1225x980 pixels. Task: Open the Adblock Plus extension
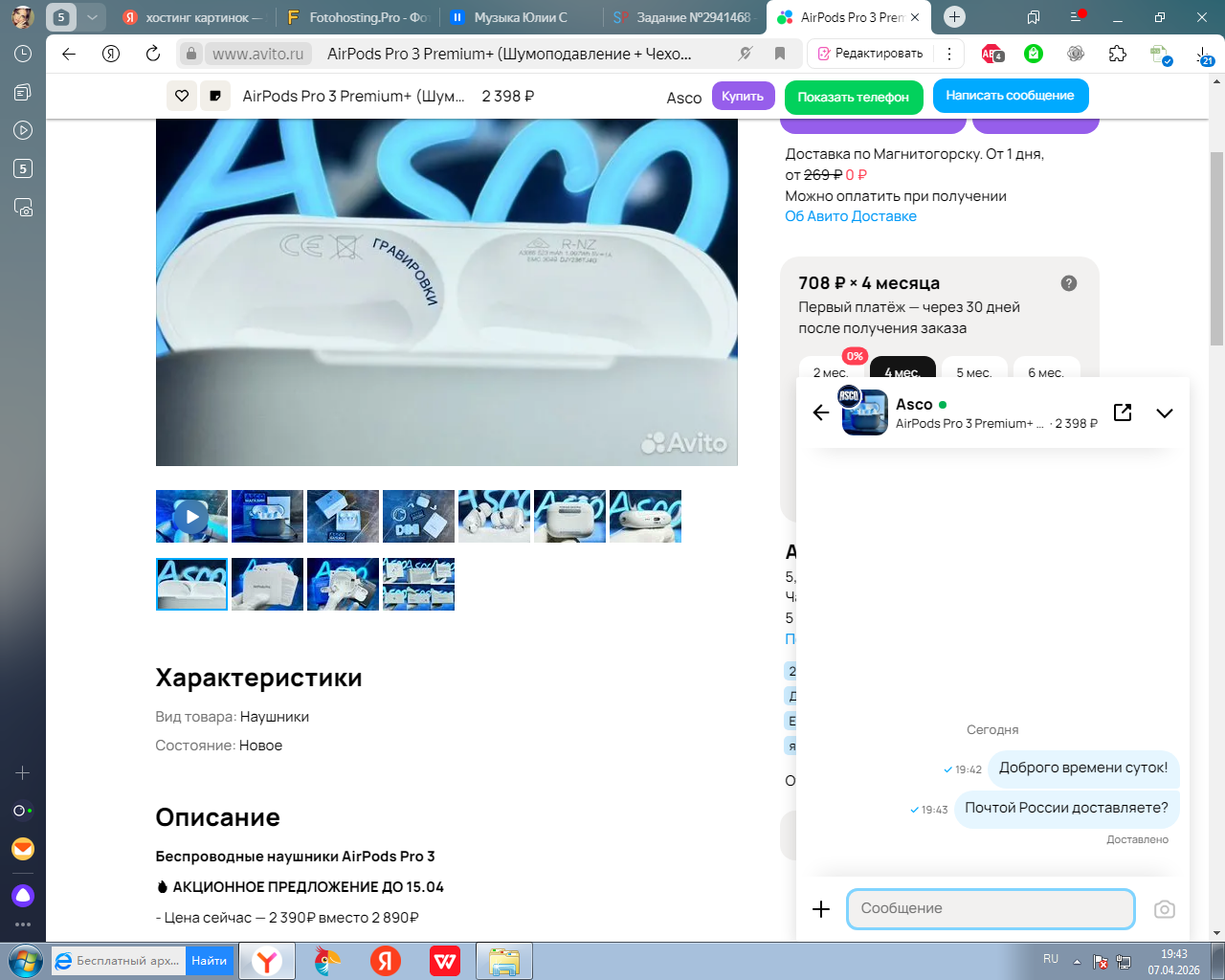(992, 54)
